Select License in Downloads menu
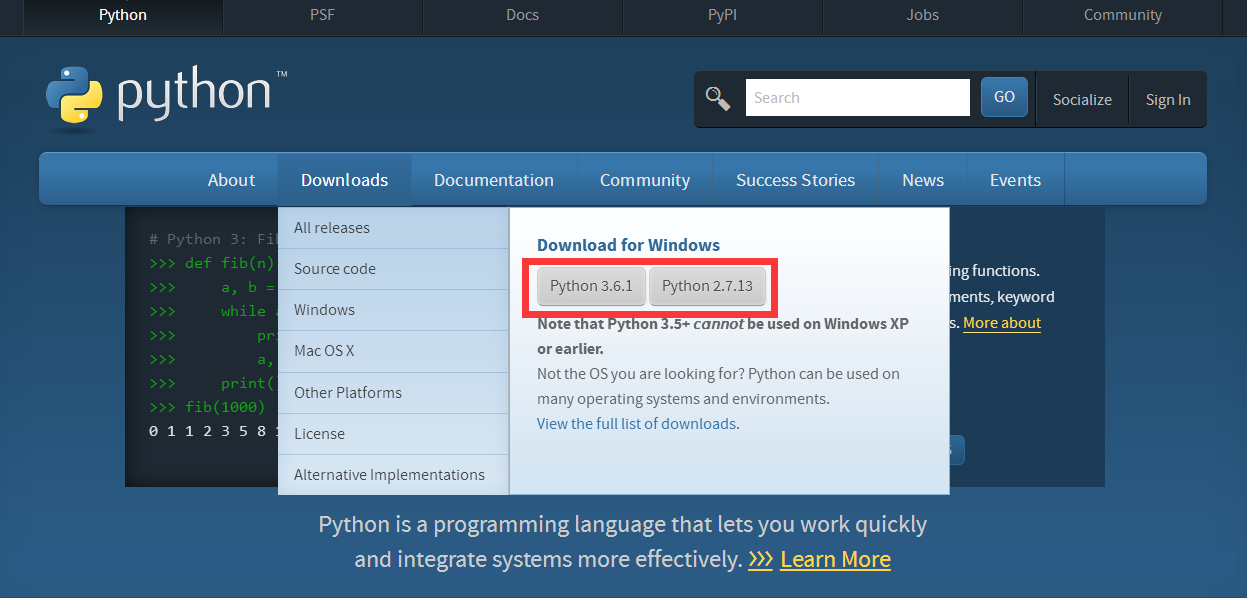 [x=393, y=434]
